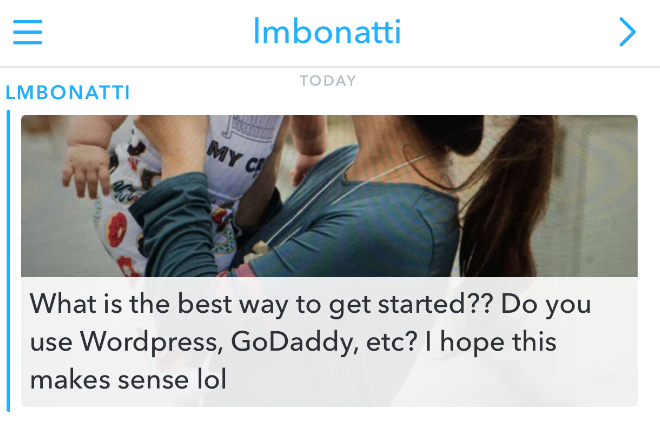Screen dimensions: 660x430
Task: Tap the TODAY date separator
Action: coord(328,81)
